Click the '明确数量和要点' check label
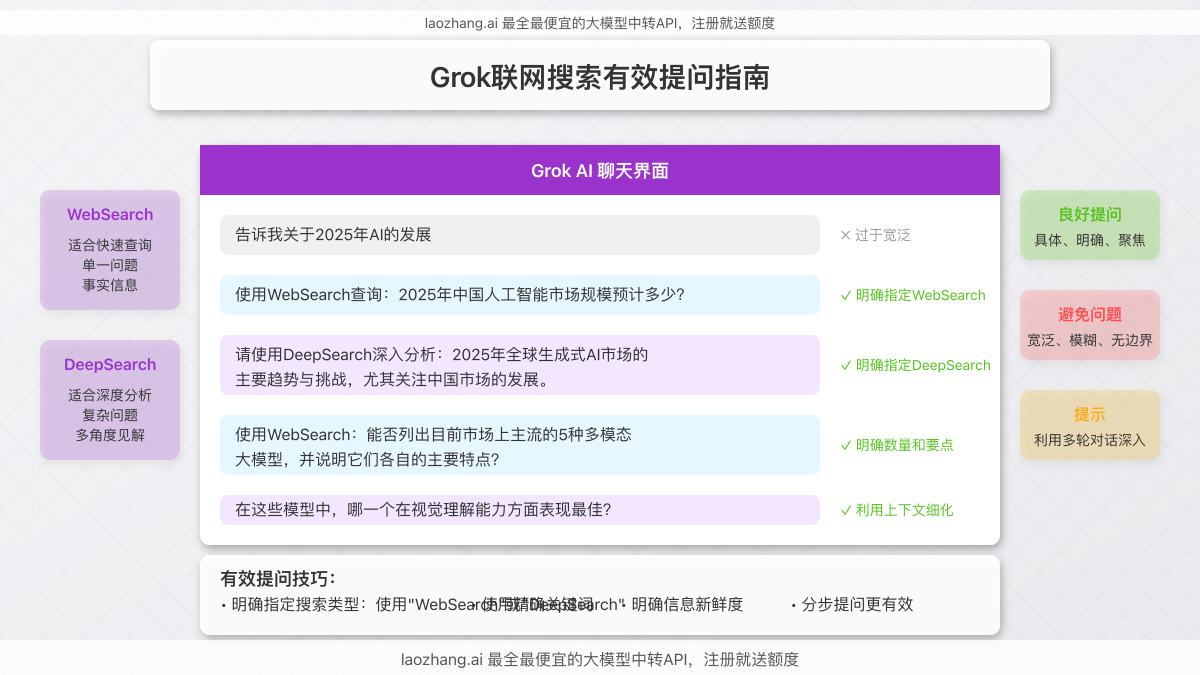This screenshot has height=675, width=1200. (897, 445)
